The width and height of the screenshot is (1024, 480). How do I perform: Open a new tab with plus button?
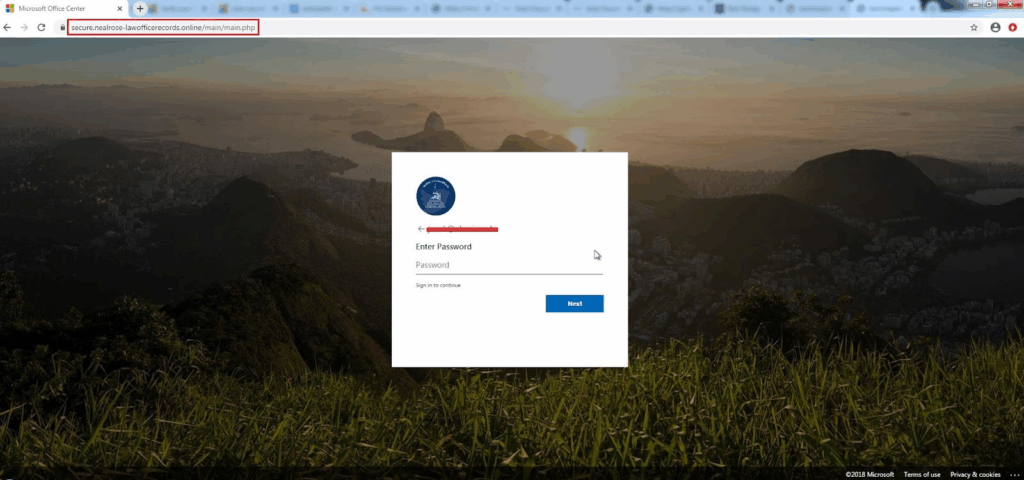[x=140, y=8]
